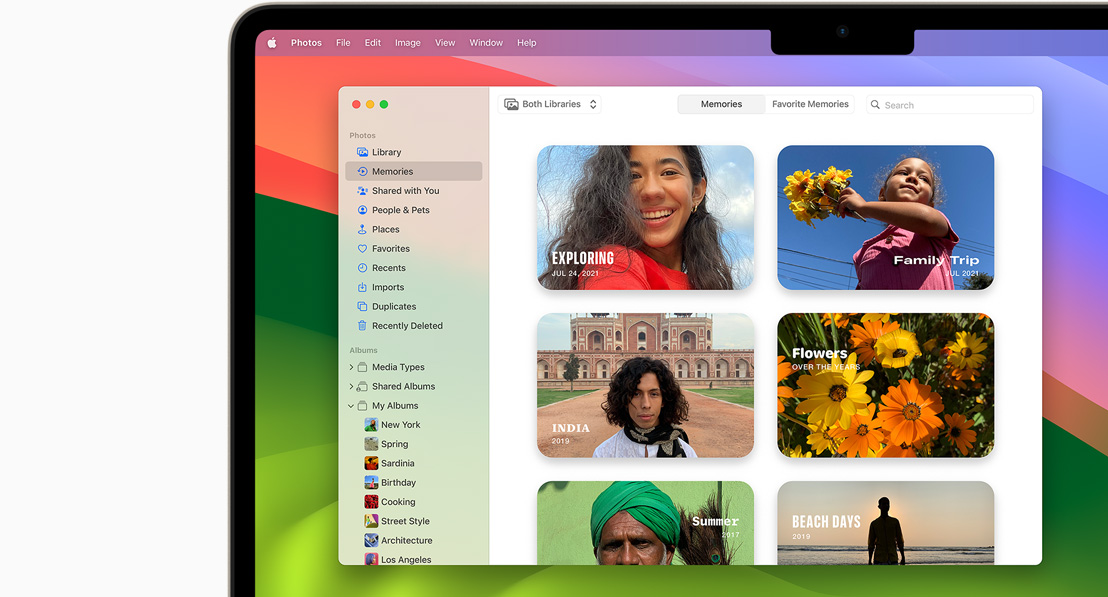Image resolution: width=1108 pixels, height=597 pixels.
Task: Select the Library icon in the sidebar
Action: (362, 151)
